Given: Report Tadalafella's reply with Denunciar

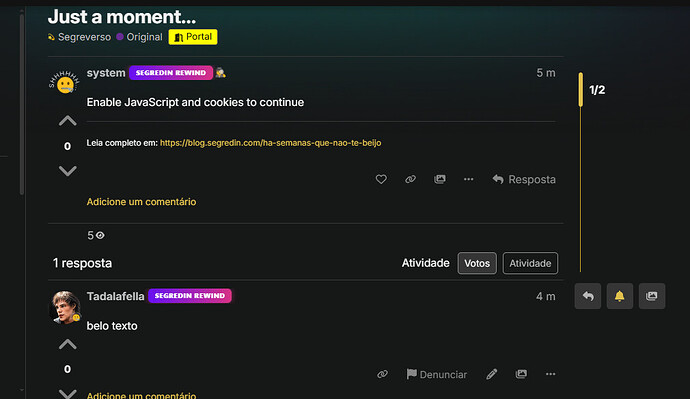Looking at the screenshot, I should point(437,374).
